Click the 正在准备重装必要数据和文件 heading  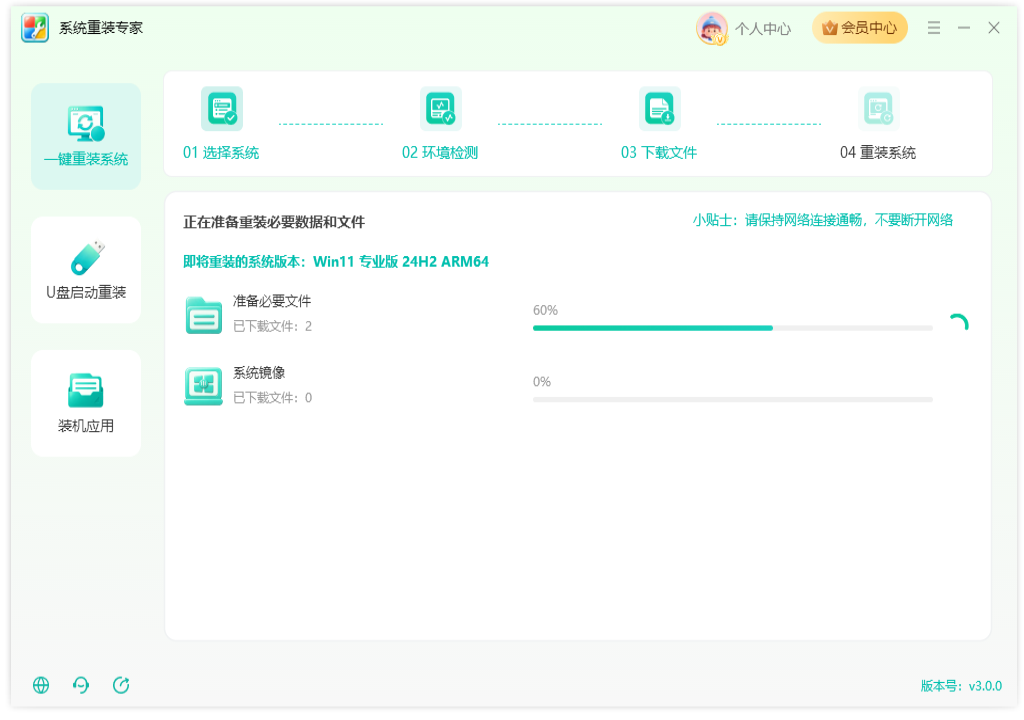click(274, 222)
